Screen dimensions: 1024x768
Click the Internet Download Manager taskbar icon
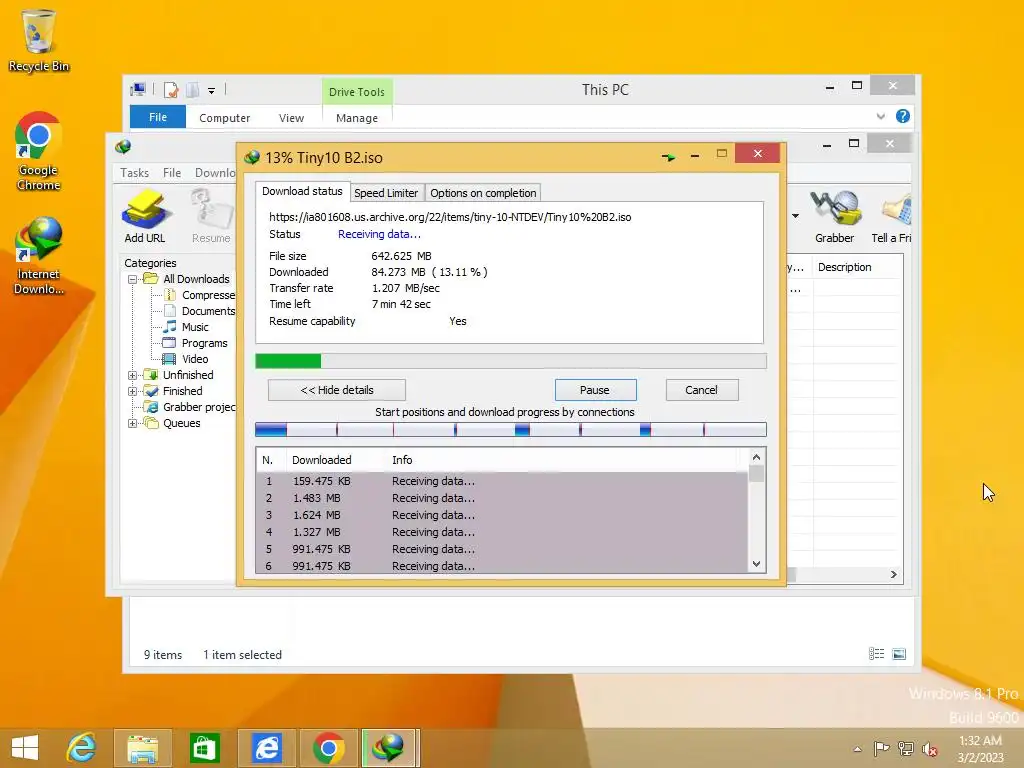(x=389, y=748)
